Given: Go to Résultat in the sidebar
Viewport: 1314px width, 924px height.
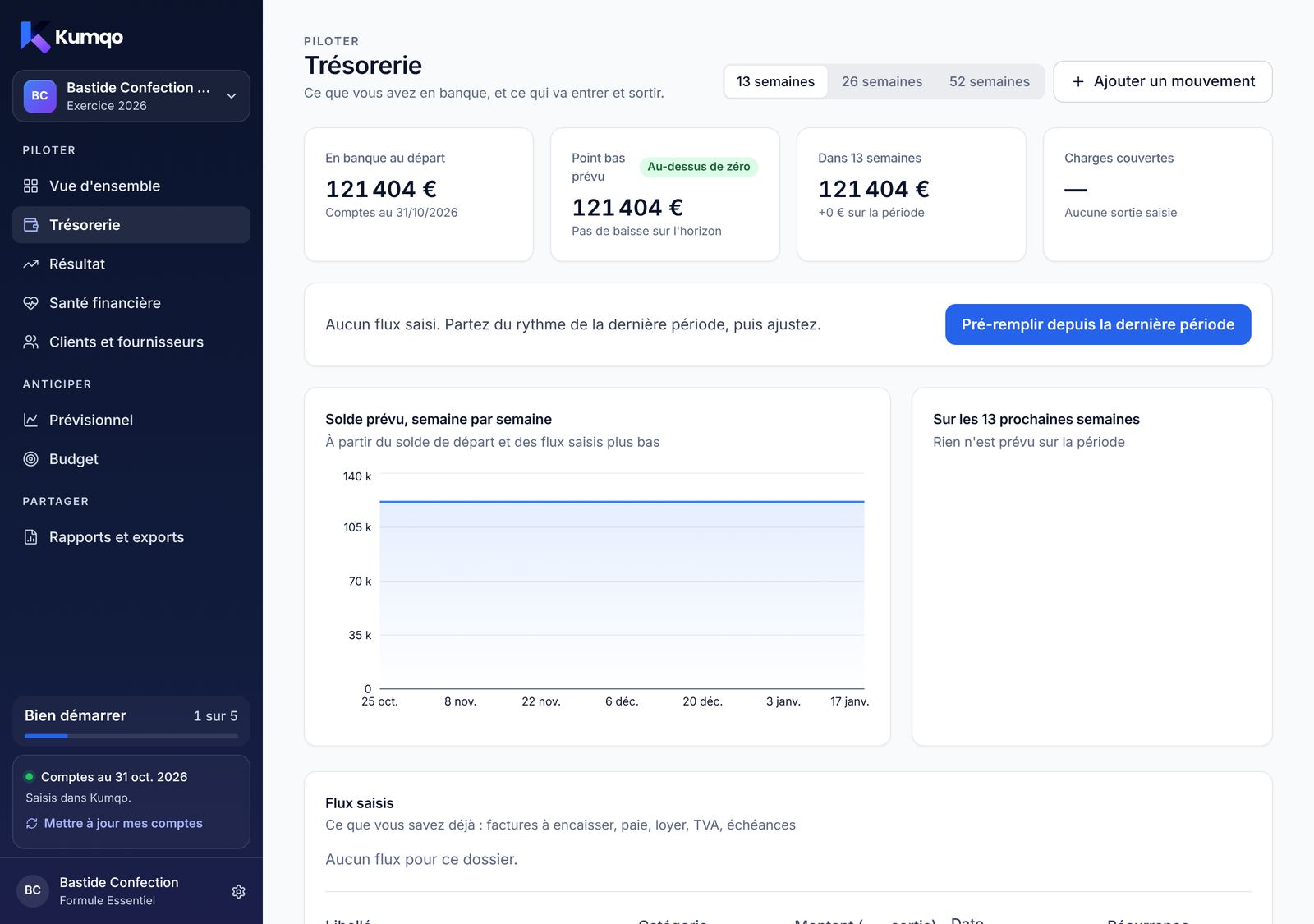Looking at the screenshot, I should pos(131,264).
